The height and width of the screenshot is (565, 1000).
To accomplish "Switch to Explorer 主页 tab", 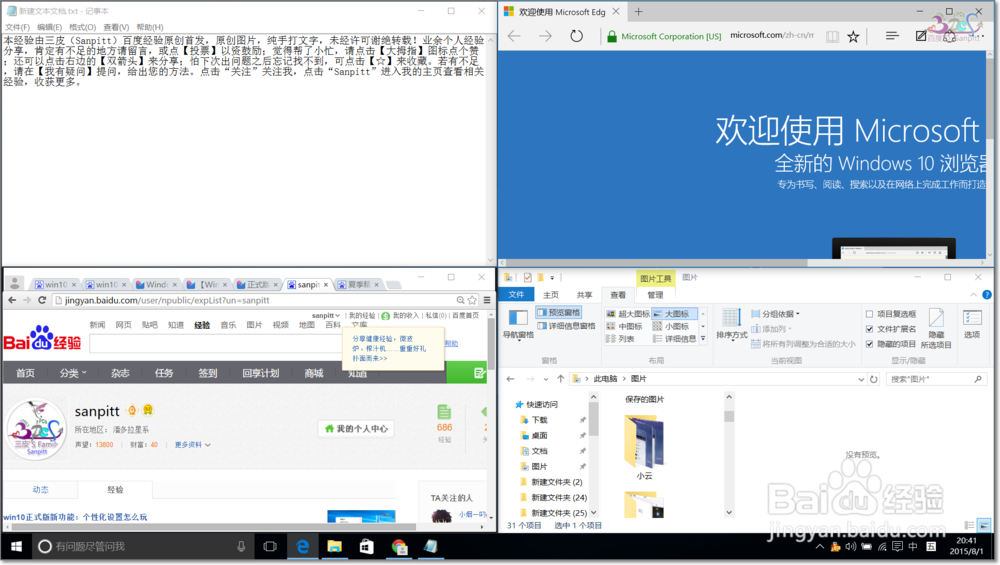I will click(x=551, y=295).
